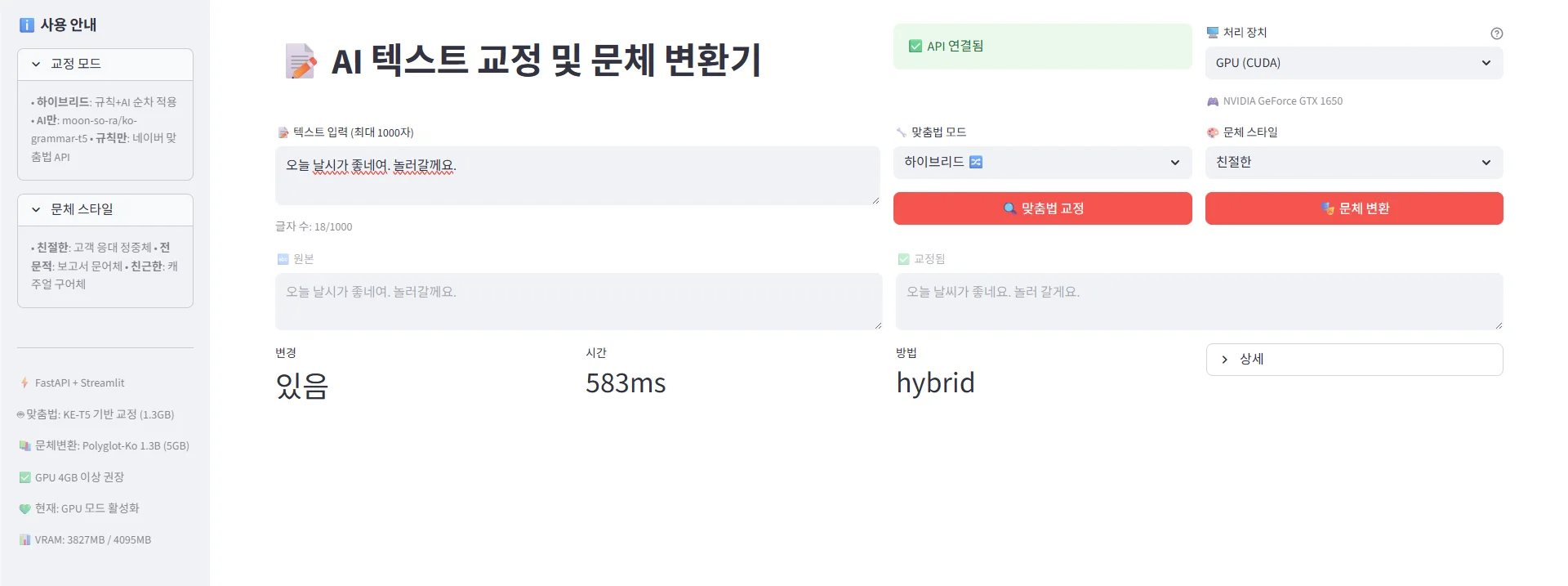Open the 하이브리드 spellcheck mode dropdown

click(x=1042, y=162)
